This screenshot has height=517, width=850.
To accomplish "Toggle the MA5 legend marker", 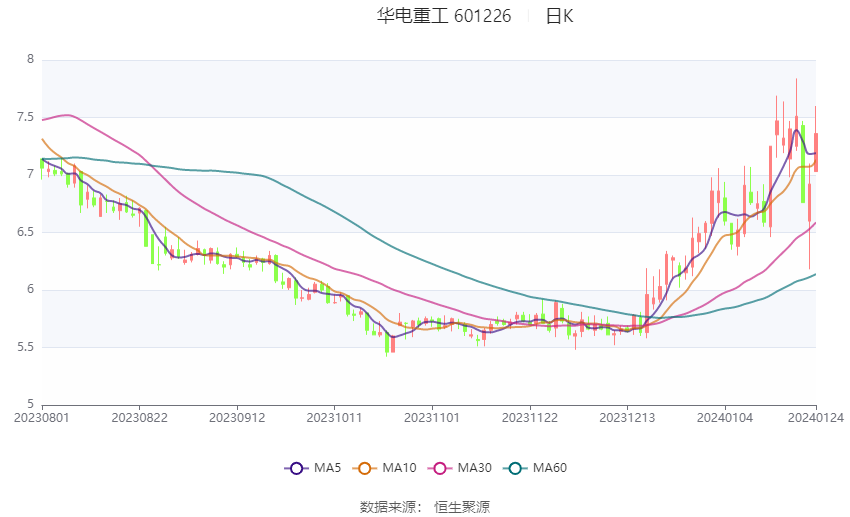I will [x=296, y=468].
